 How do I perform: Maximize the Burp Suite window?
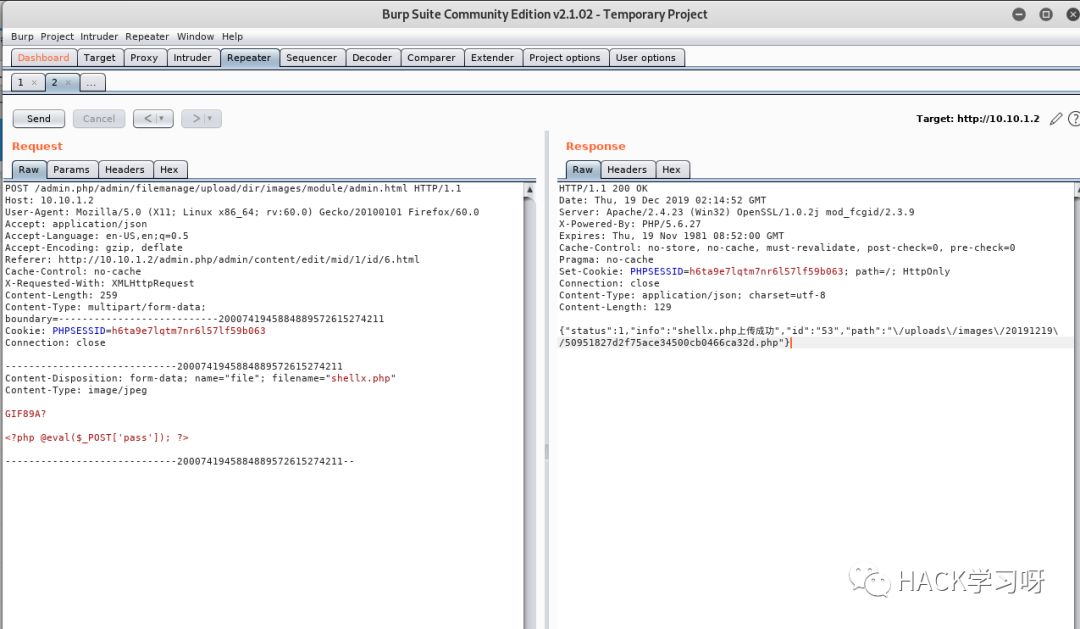[x=1046, y=14]
